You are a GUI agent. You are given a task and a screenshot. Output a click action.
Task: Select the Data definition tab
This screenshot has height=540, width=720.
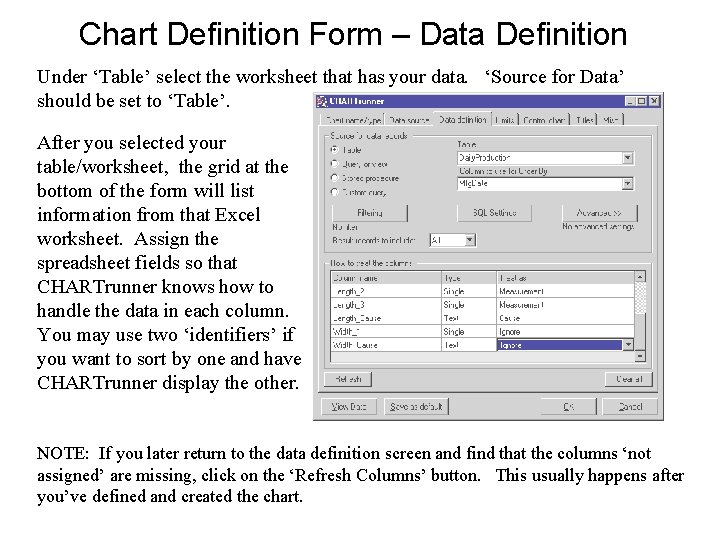point(462,119)
